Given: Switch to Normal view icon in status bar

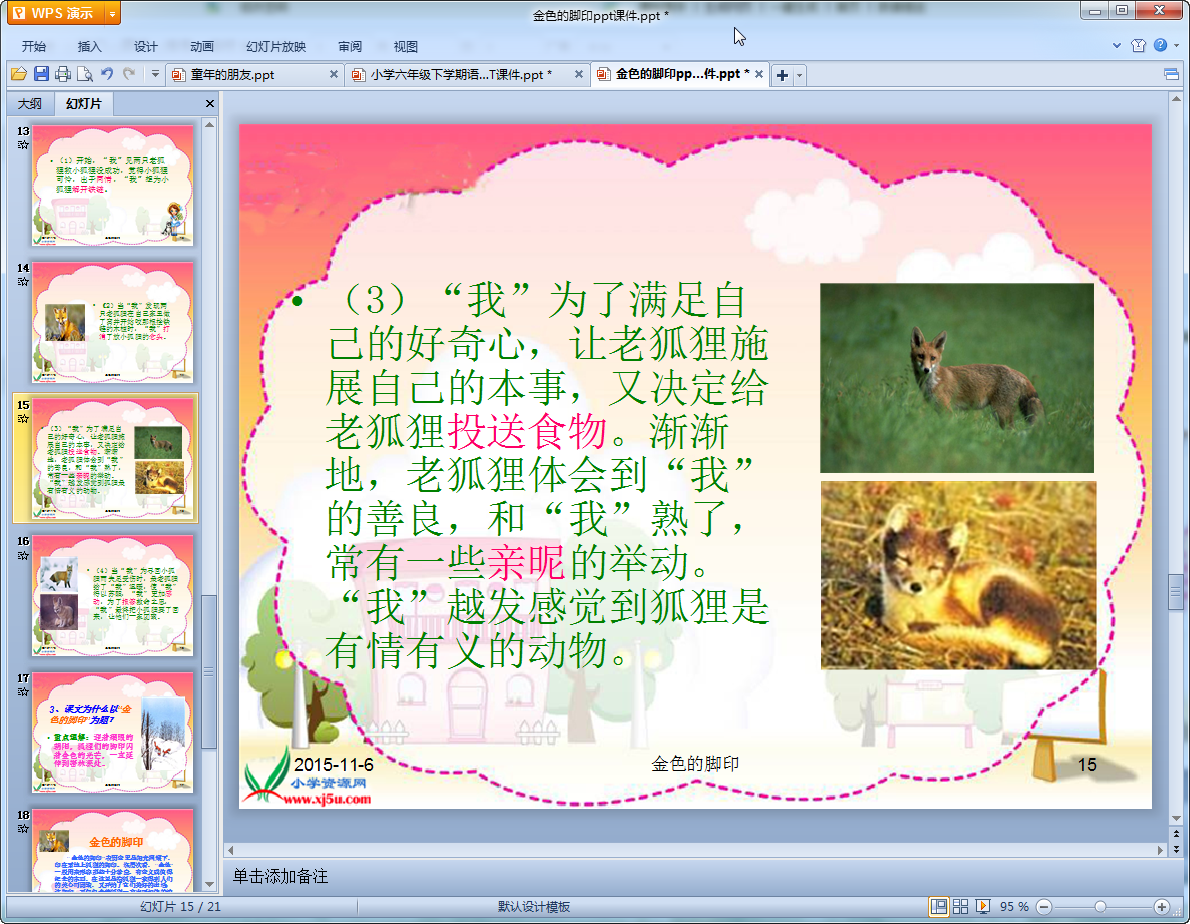Looking at the screenshot, I should pyautogui.click(x=939, y=907).
